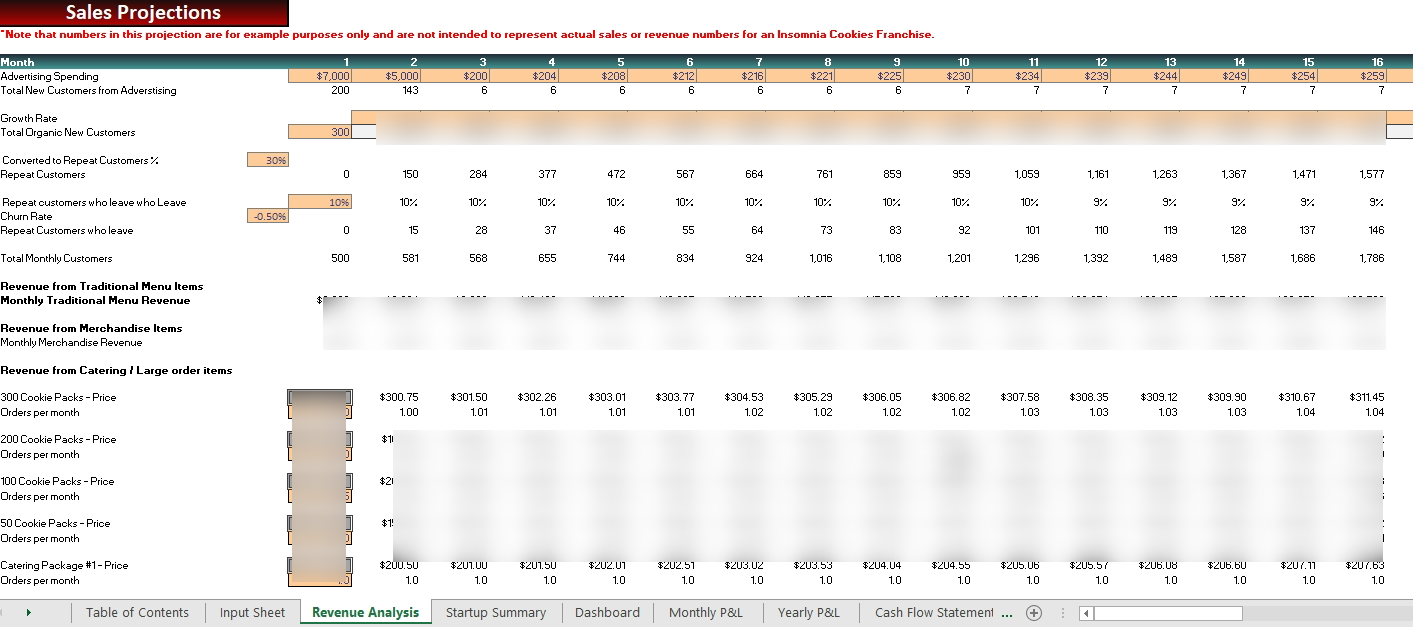Image resolution: width=1413 pixels, height=627 pixels.
Task: Select the 50 Cookie Packs - Price label
Action: tap(55, 523)
